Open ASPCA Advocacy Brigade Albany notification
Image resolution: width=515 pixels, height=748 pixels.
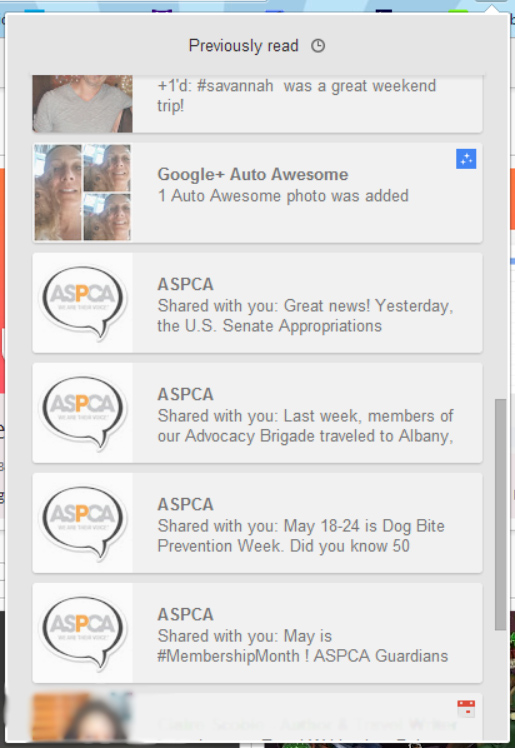[x=258, y=413]
